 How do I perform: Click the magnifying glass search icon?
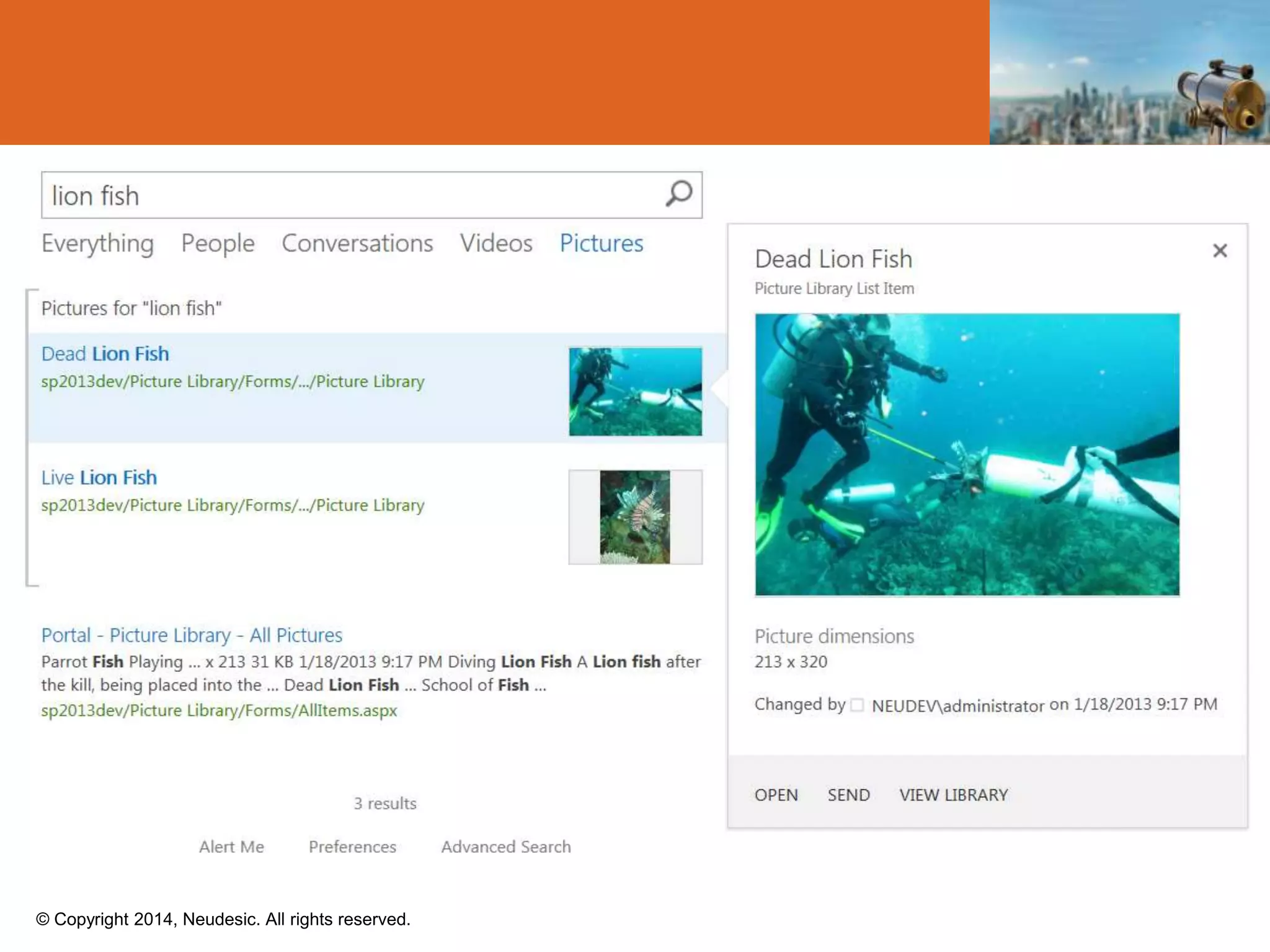[x=678, y=195]
